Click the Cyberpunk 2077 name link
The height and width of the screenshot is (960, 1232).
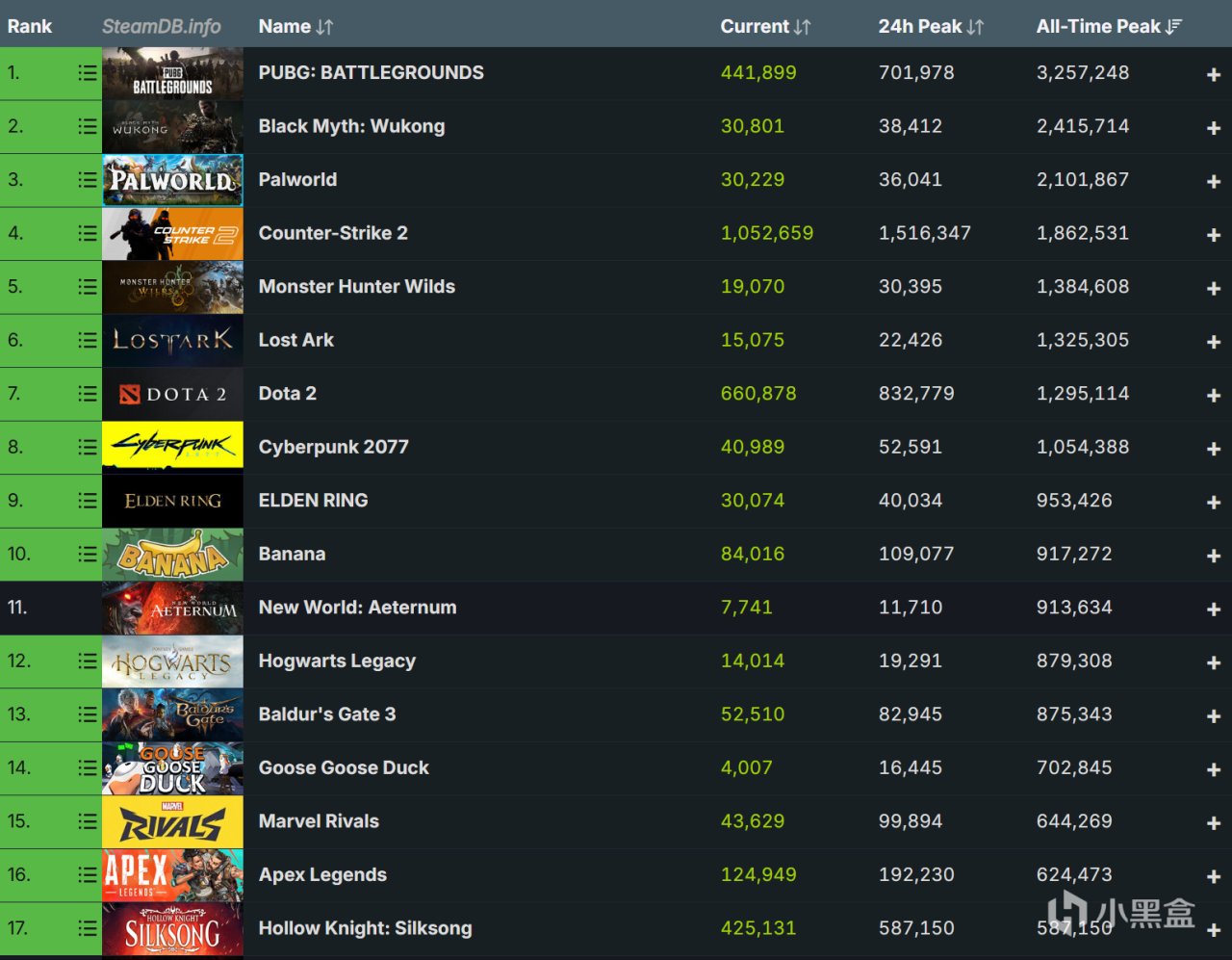[x=334, y=447]
